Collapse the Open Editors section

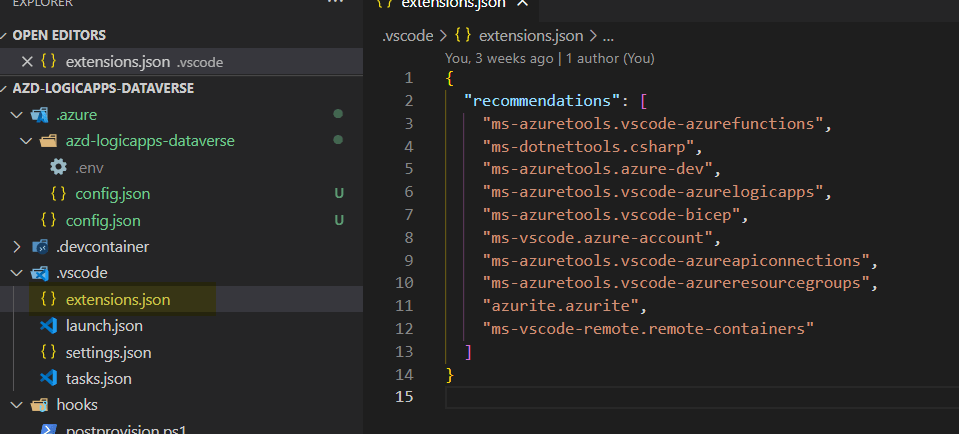(x=6, y=36)
